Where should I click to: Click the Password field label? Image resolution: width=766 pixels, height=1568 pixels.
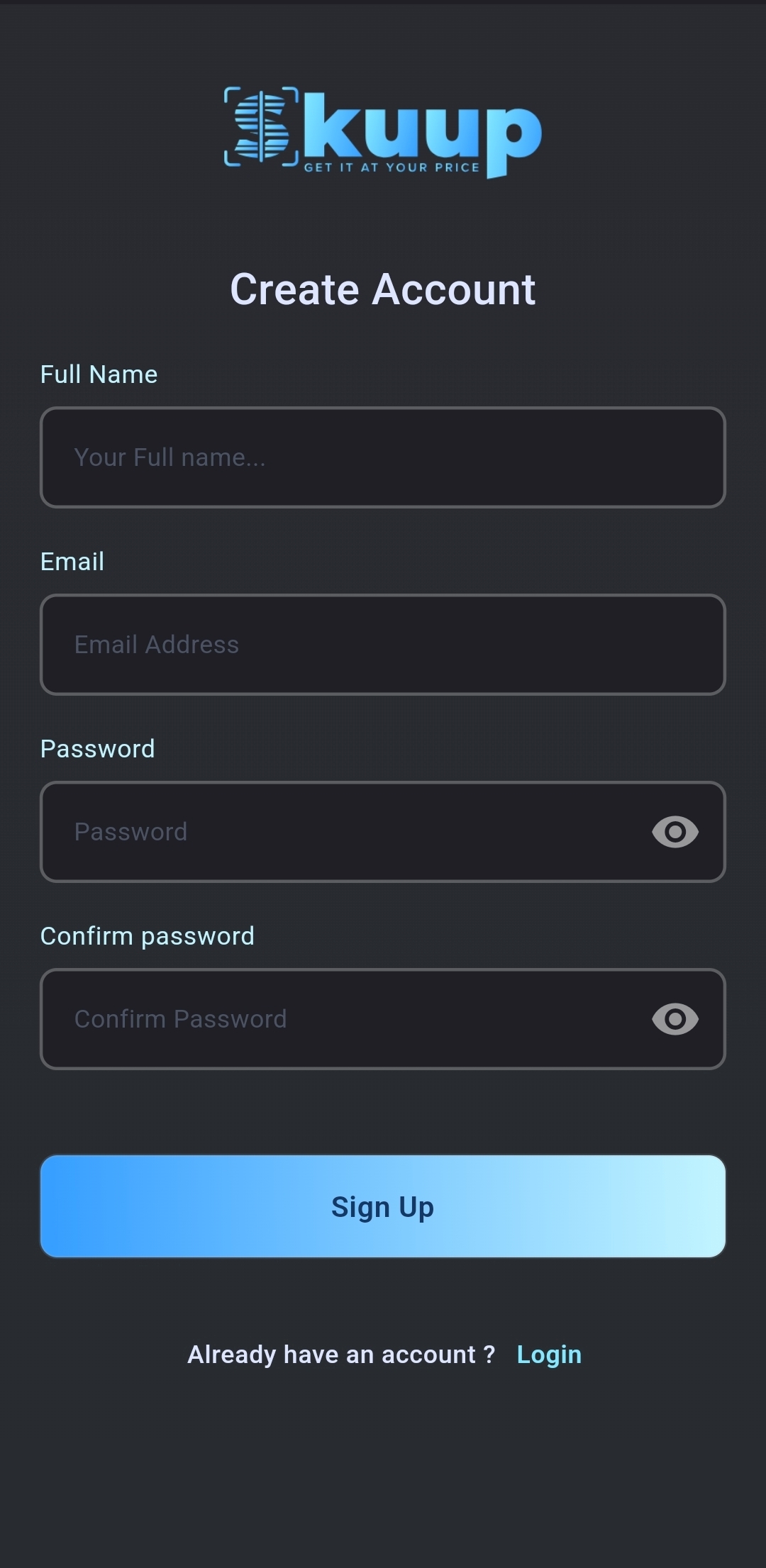(97, 749)
